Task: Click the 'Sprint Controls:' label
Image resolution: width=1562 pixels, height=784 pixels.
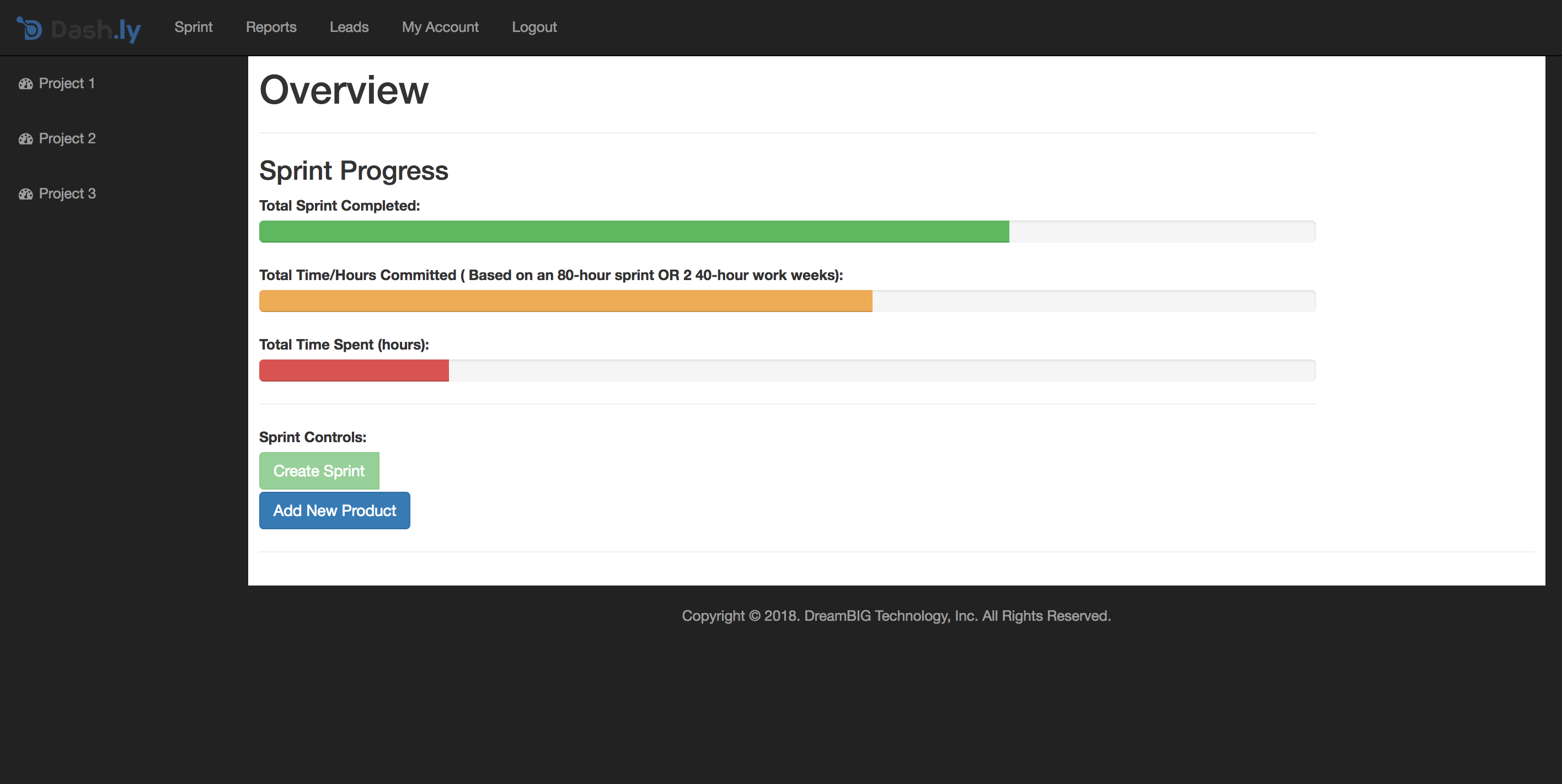Action: [x=313, y=437]
